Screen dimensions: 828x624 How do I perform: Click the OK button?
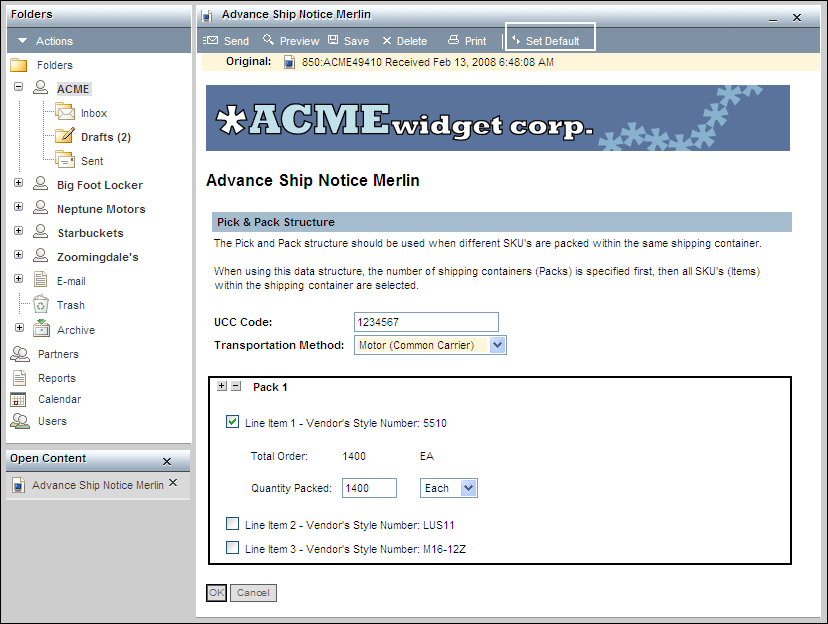click(217, 593)
